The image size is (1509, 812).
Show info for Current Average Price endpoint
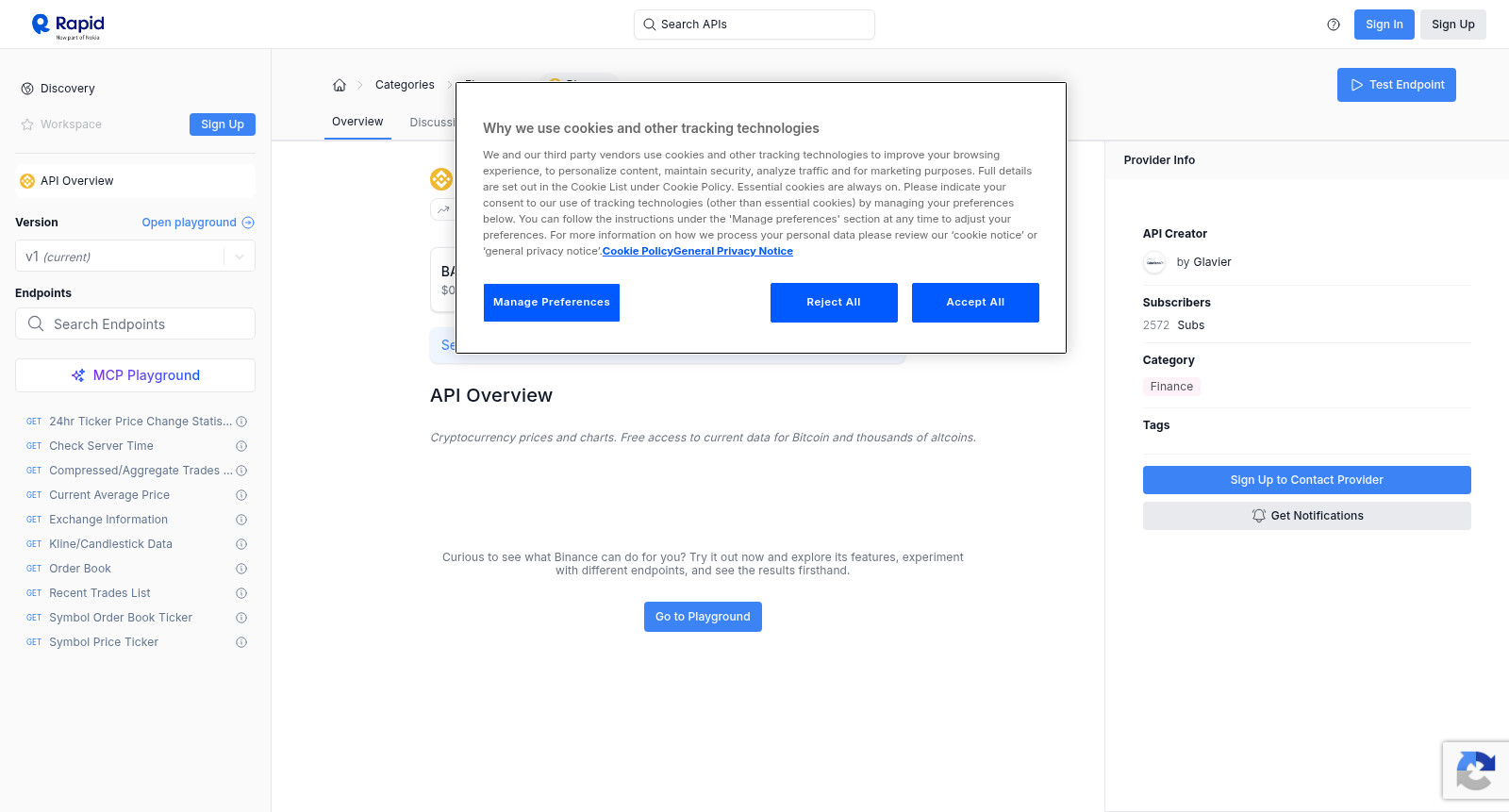[241, 495]
